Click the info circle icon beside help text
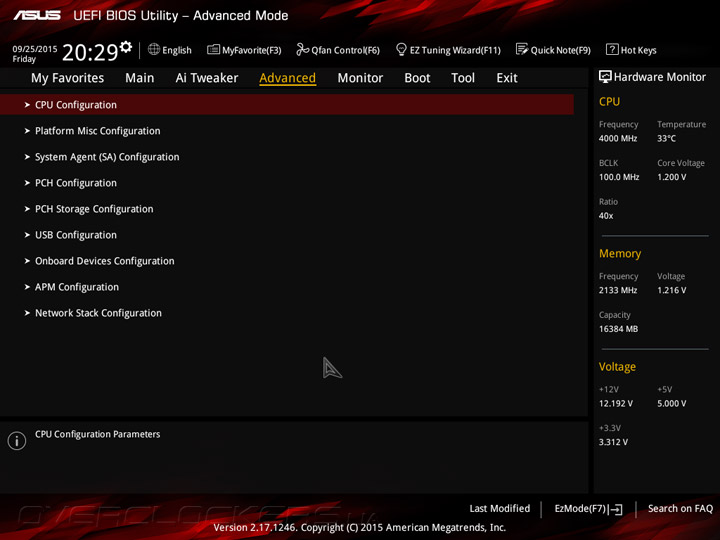This screenshot has height=540, width=720. (17, 441)
